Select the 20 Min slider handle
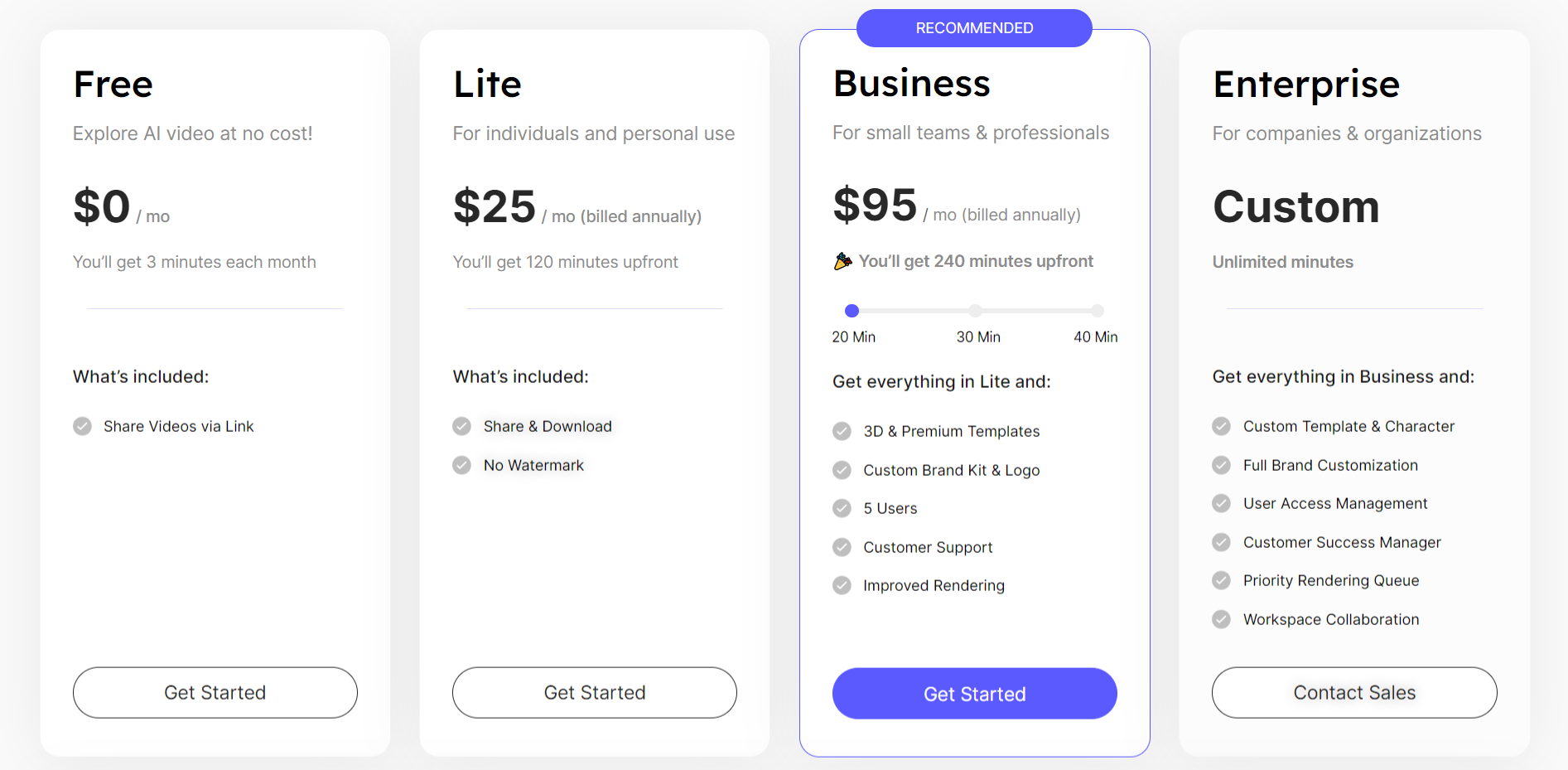This screenshot has width=1568, height=770. [852, 311]
